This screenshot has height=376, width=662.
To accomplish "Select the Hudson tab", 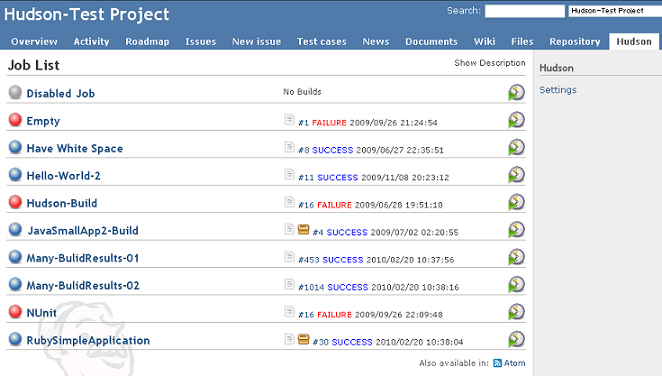I will click(x=634, y=41).
